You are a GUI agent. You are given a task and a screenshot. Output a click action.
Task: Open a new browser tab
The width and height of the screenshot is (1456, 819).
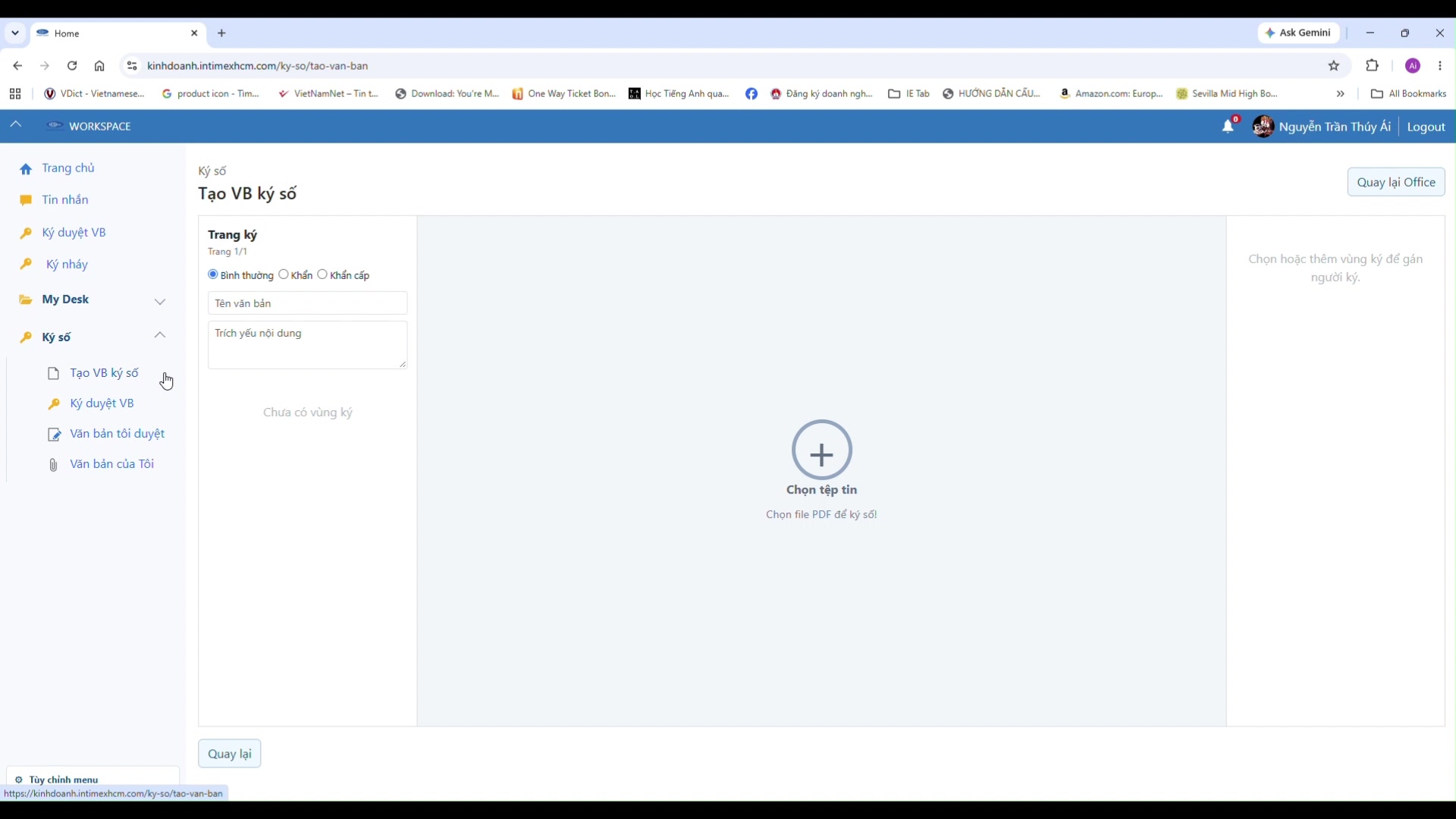(221, 33)
